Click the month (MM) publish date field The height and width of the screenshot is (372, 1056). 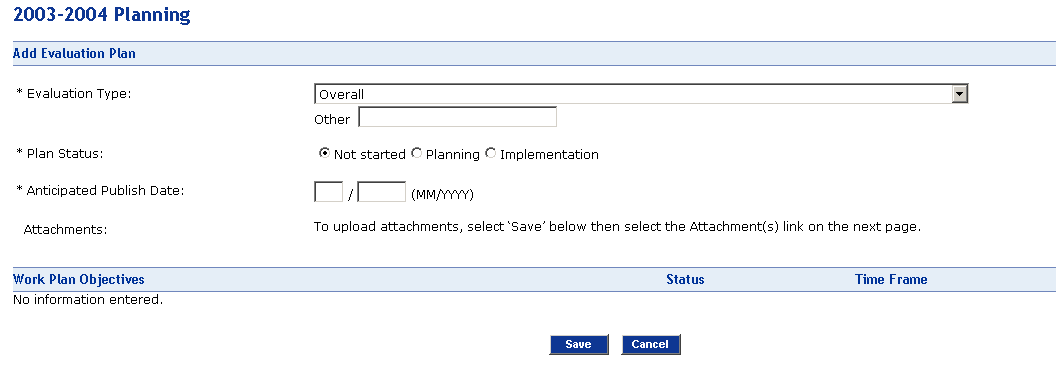329,192
